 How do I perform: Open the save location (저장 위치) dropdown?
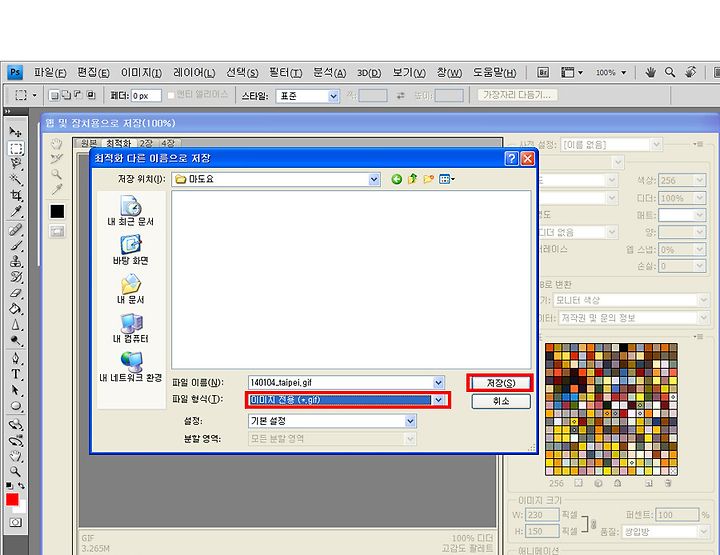[374, 179]
